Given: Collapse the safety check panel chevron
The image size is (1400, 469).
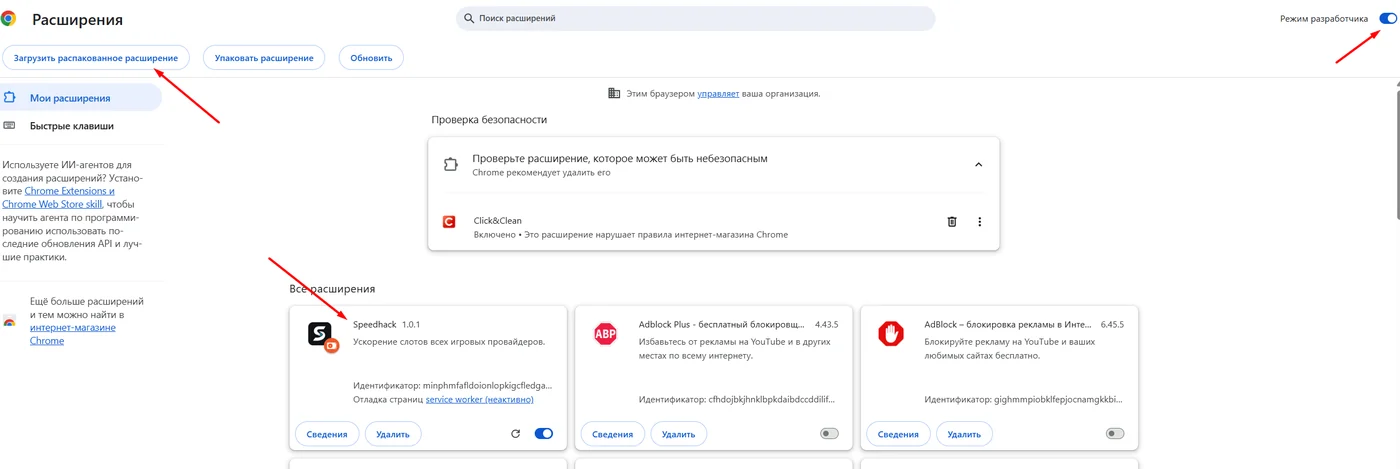Looking at the screenshot, I should tap(979, 165).
